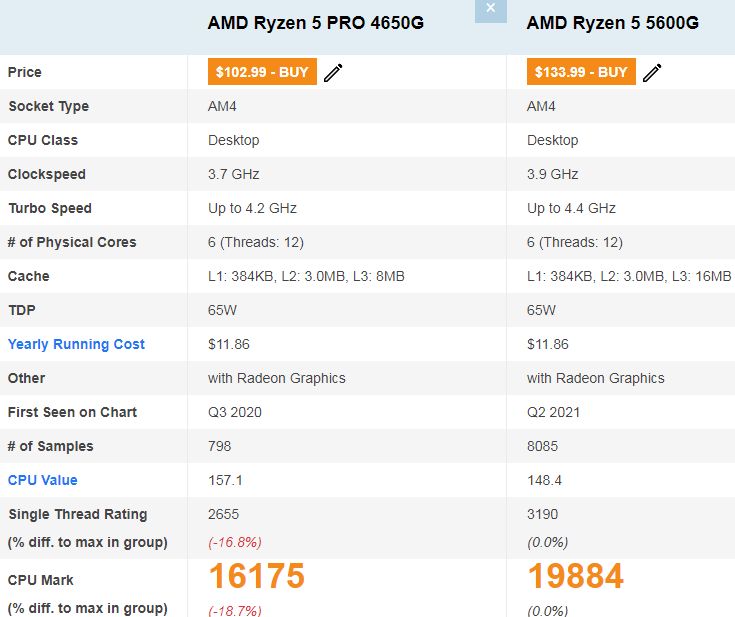
Task: Select sample count 8085
Action: [542, 446]
